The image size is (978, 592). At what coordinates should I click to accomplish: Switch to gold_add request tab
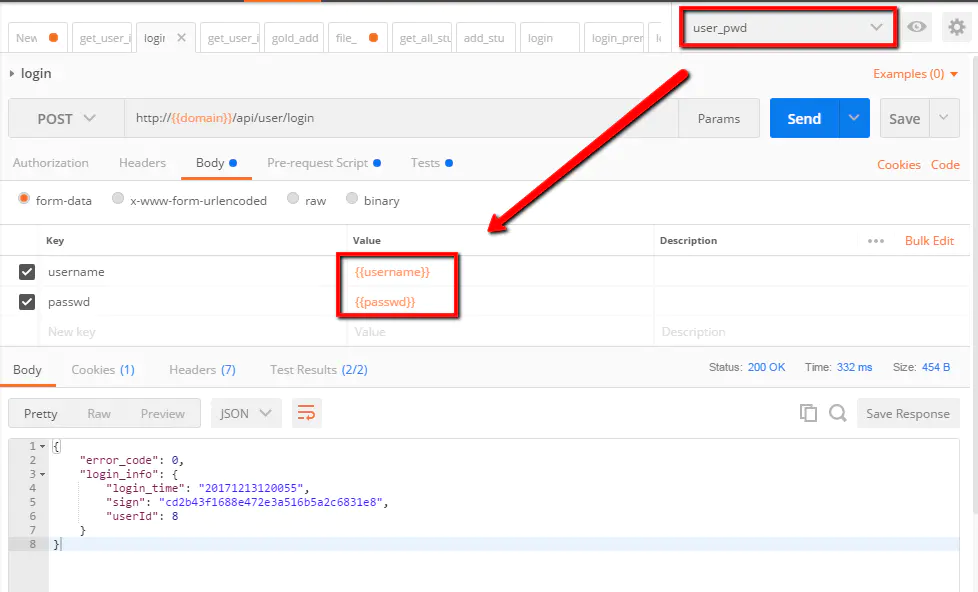click(x=295, y=38)
